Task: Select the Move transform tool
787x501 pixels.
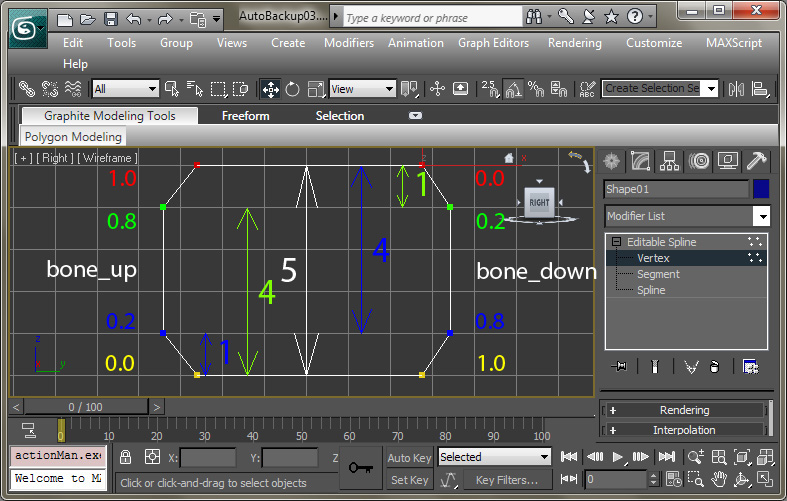Action: [x=270, y=89]
